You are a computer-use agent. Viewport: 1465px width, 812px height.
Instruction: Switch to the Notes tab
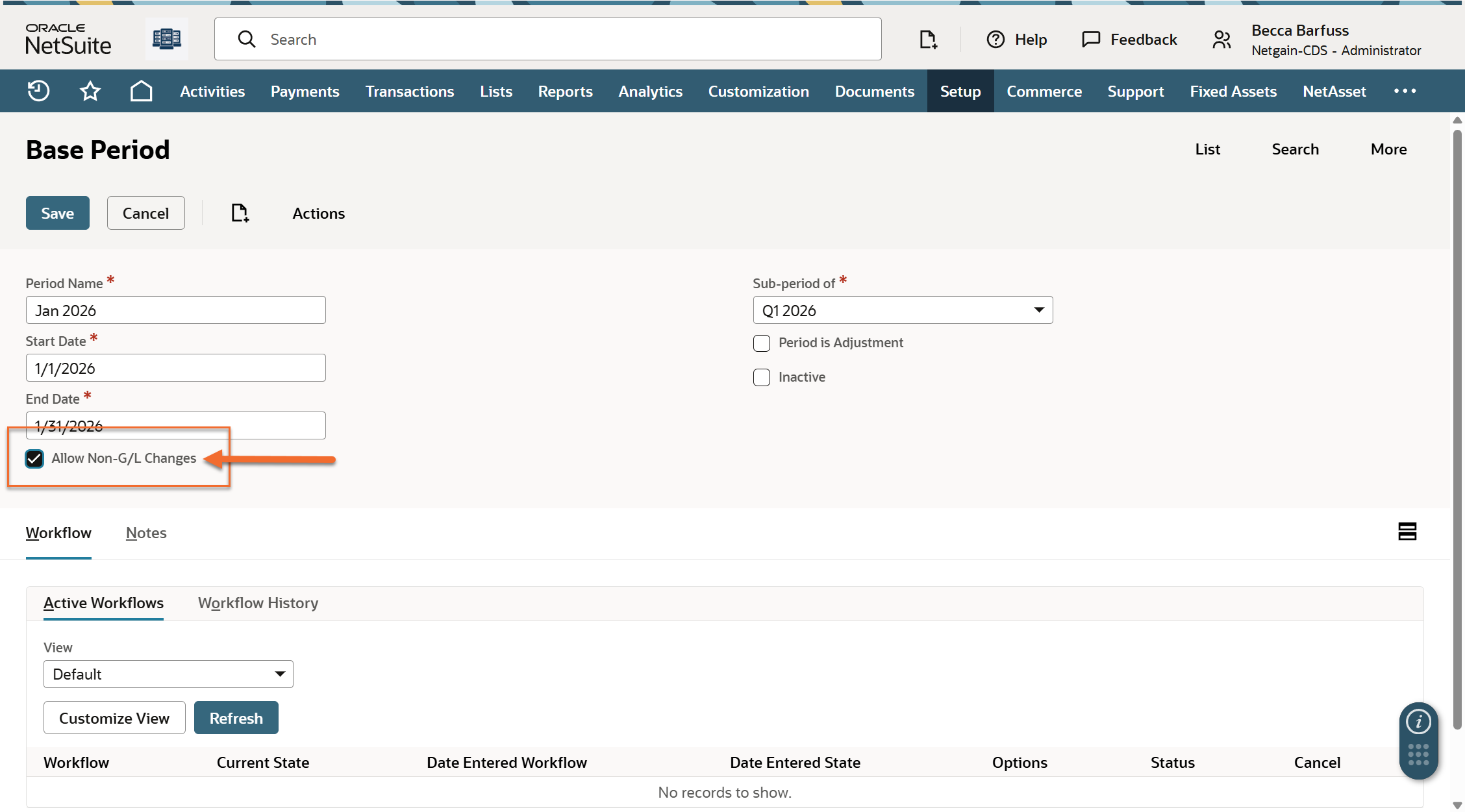[x=146, y=533]
